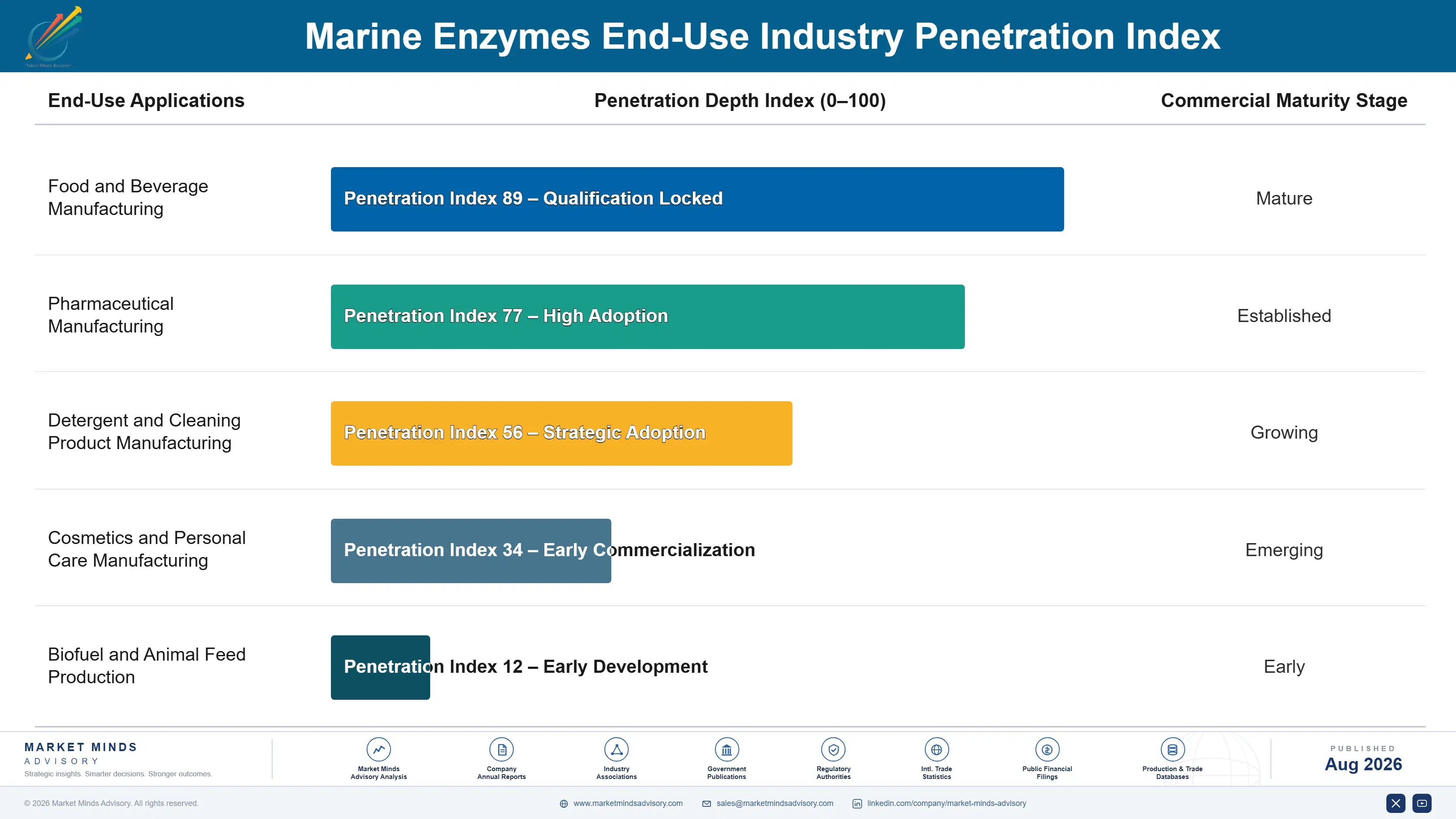Image resolution: width=1456 pixels, height=819 pixels.
Task: Click the slide title 'Marine Enzymes End-Use Industry Penetration Index'
Action: pos(762,37)
